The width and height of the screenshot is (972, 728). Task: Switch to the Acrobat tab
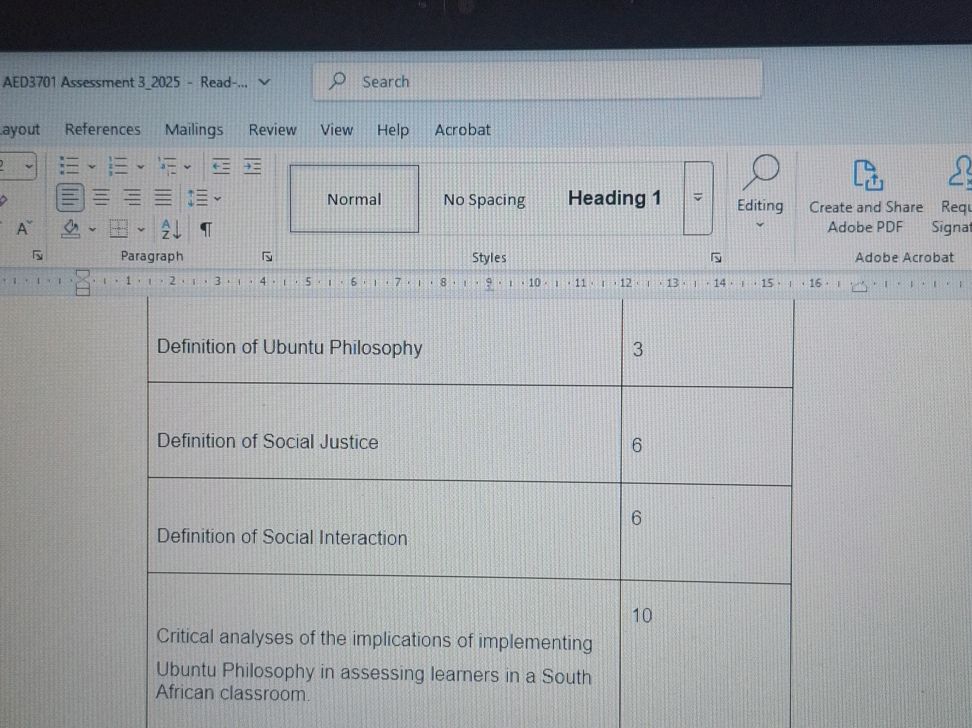pyautogui.click(x=462, y=130)
